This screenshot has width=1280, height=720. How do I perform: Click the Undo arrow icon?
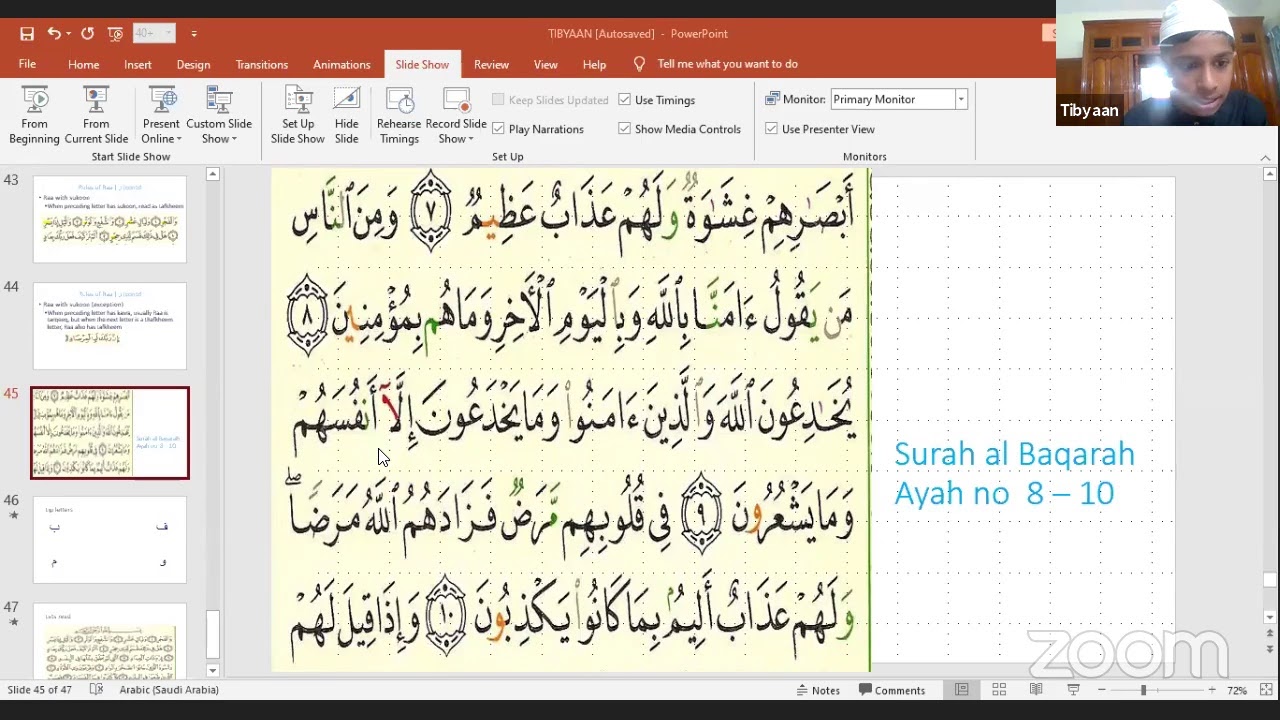[x=54, y=33]
